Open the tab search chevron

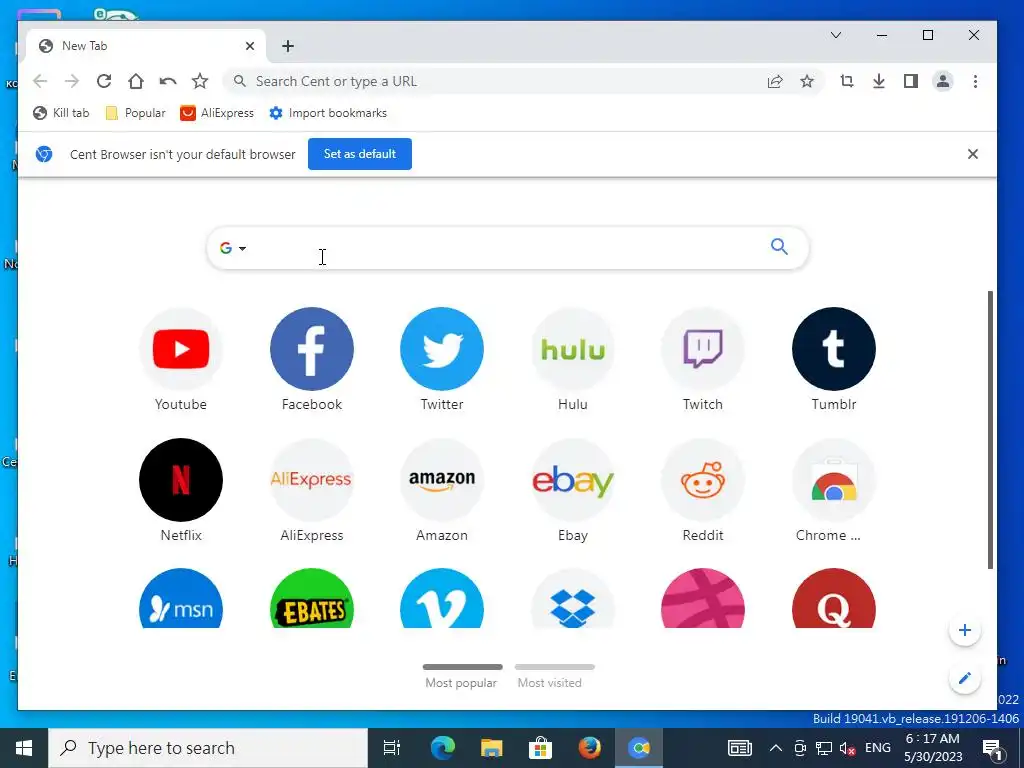click(x=836, y=35)
